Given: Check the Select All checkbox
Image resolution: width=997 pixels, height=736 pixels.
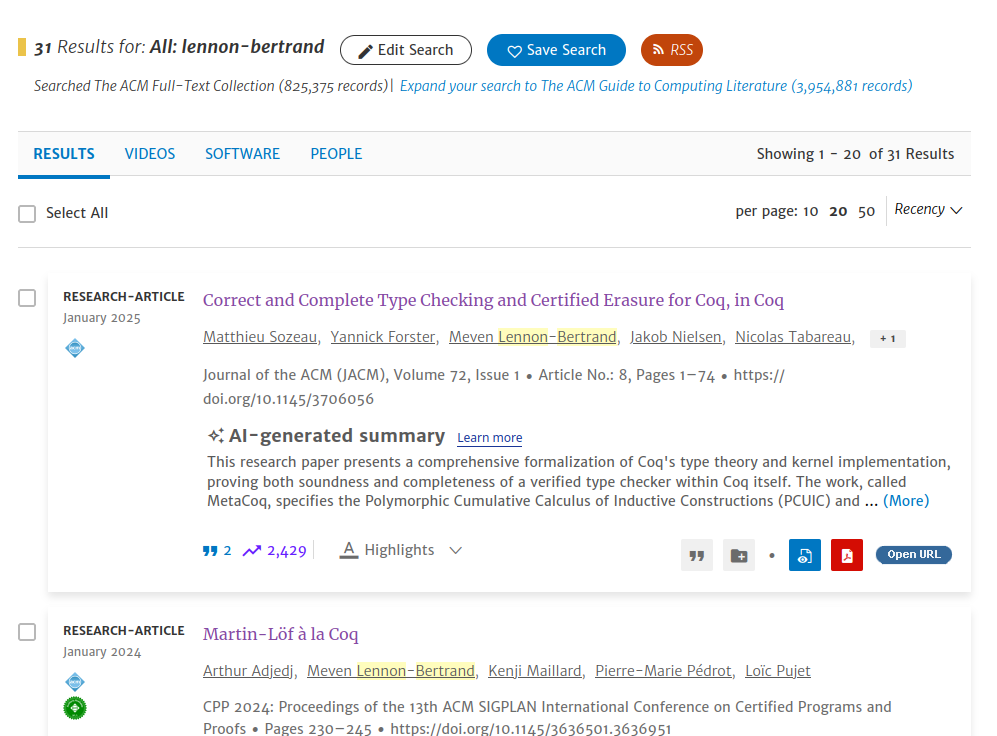Looking at the screenshot, I should 27,213.
